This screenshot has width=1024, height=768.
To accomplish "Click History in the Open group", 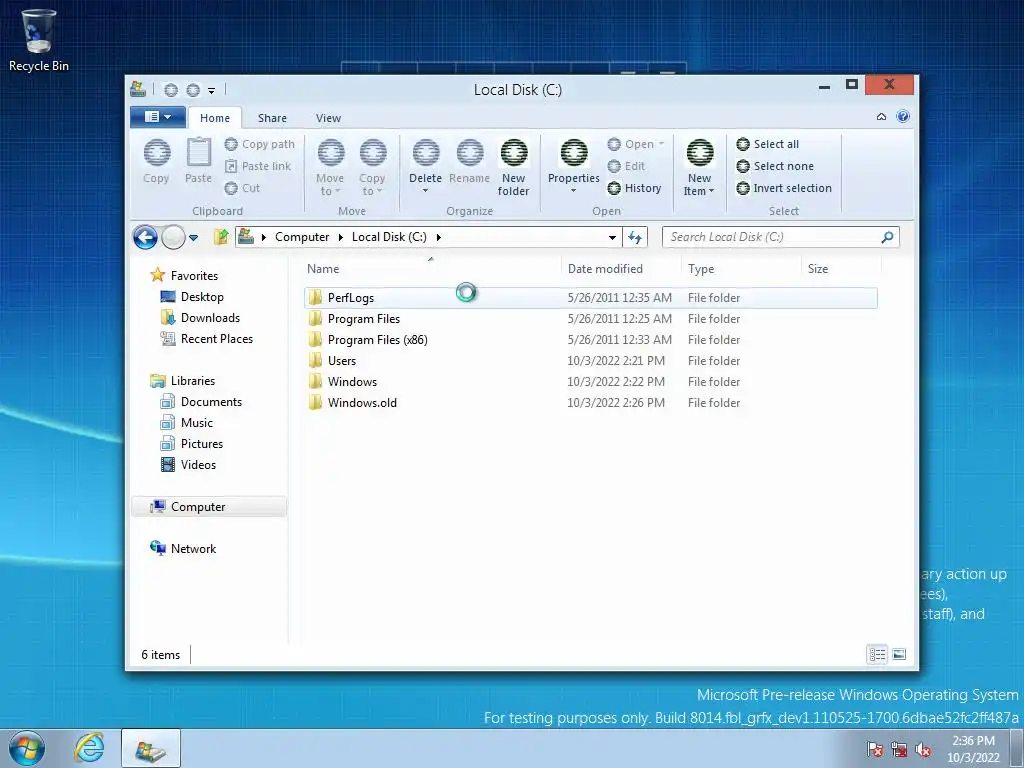I will (x=634, y=188).
